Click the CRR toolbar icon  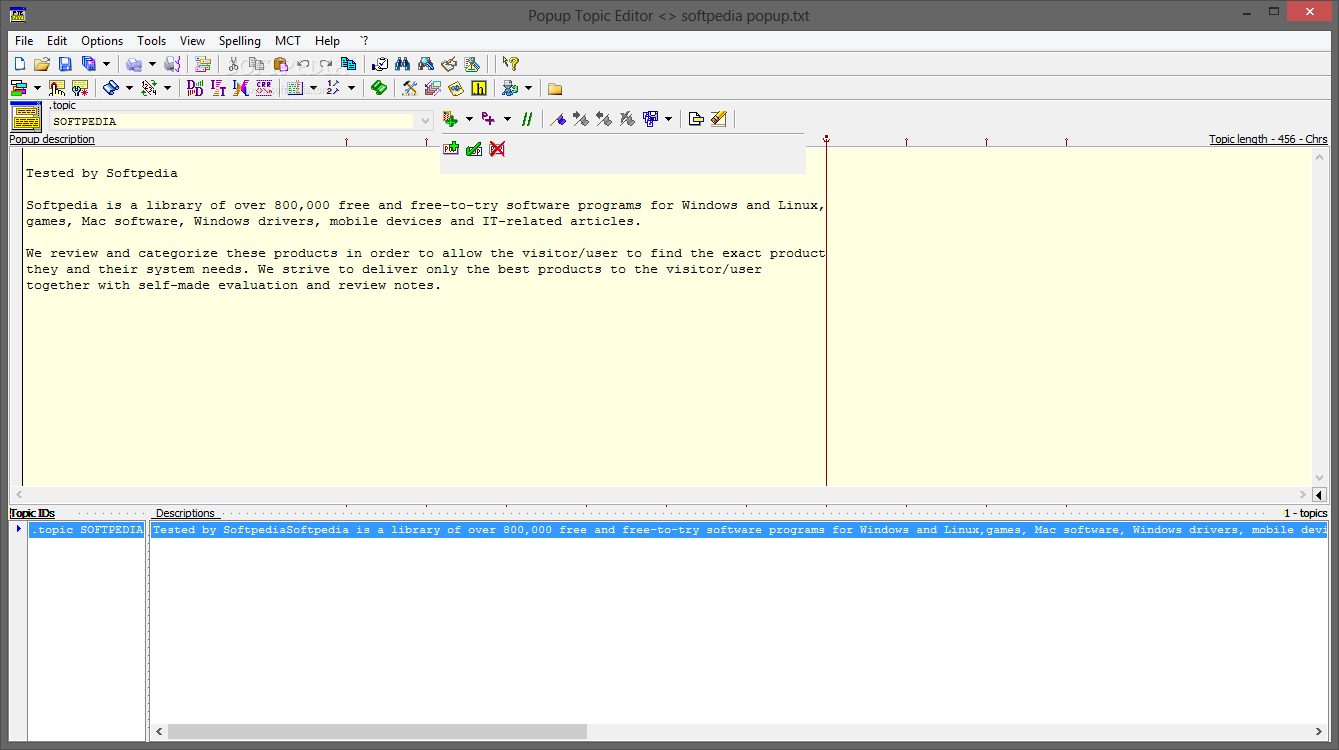(x=264, y=88)
